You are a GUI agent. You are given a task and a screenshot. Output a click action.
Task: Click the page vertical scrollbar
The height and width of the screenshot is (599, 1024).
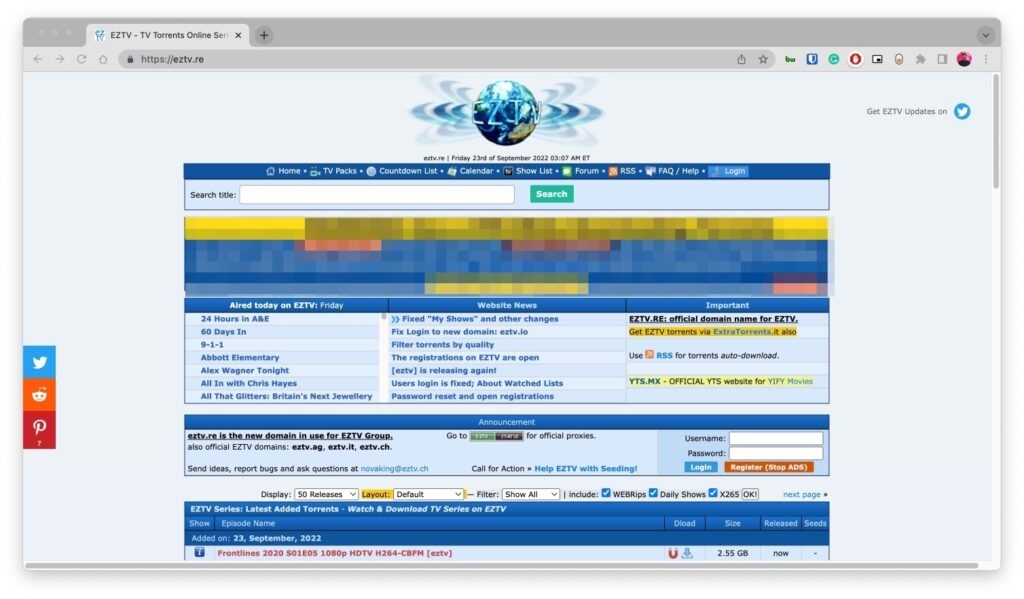[x=996, y=131]
